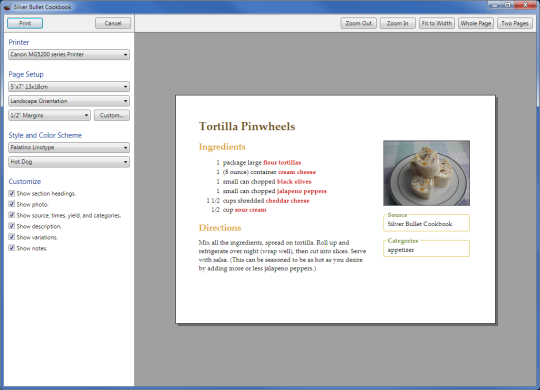Switch to Whole Page view
Image resolution: width=540 pixels, height=390 pixels.
coord(476,23)
